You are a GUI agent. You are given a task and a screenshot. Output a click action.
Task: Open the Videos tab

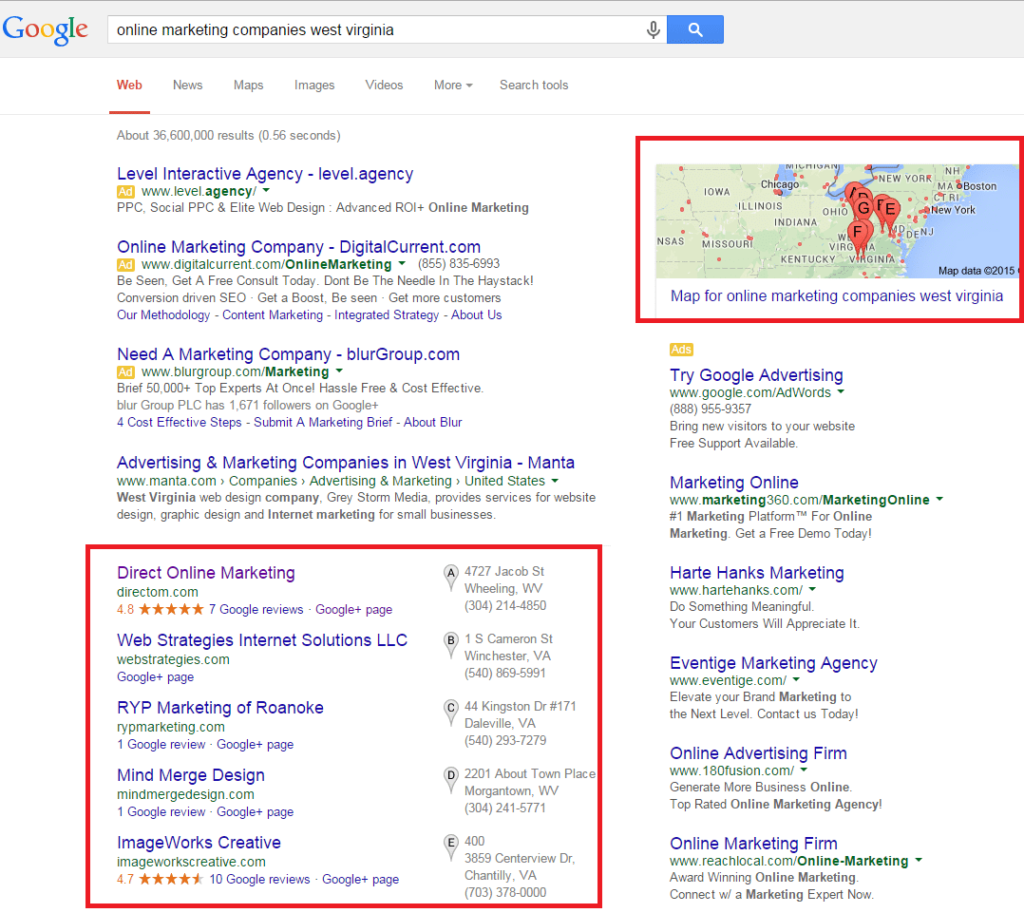[384, 85]
